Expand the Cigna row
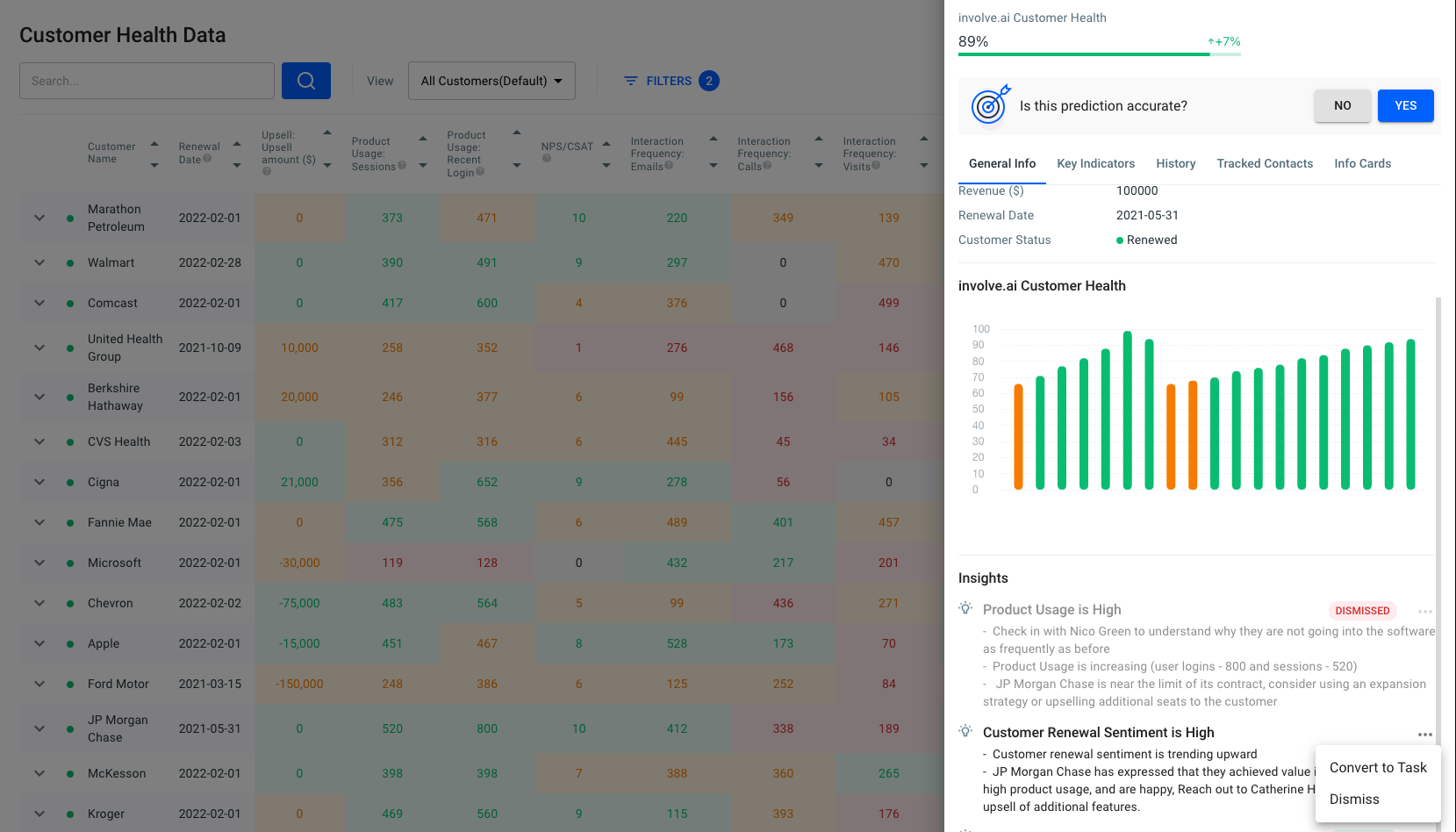This screenshot has height=832, width=1456. coord(39,482)
